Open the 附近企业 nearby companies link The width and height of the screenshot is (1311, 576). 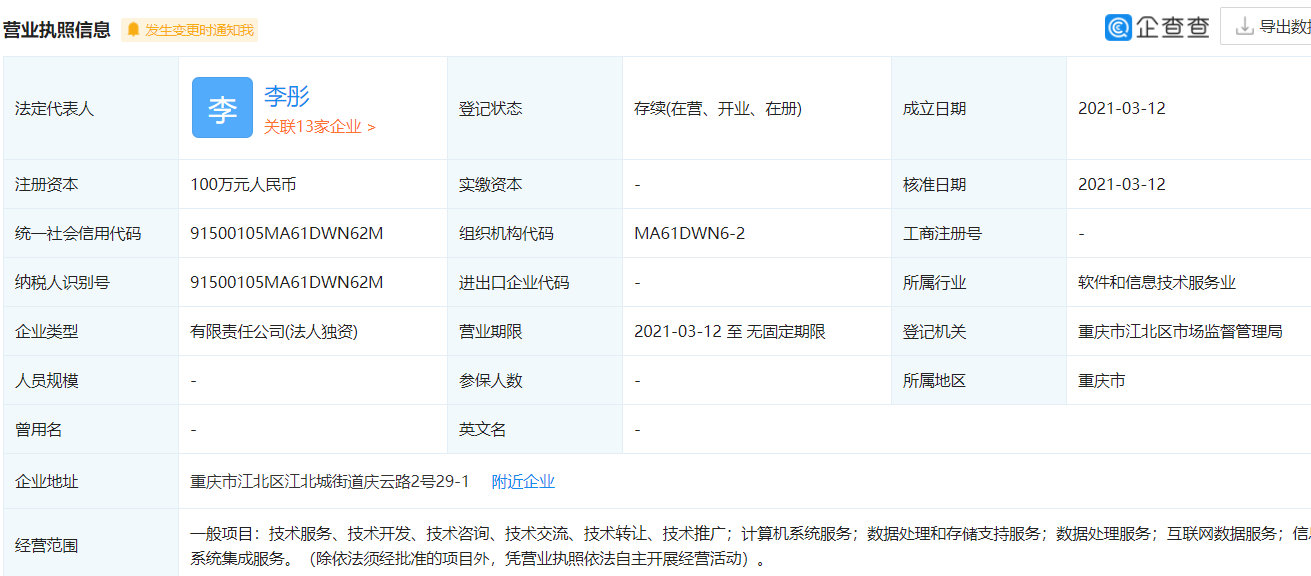[x=523, y=482]
